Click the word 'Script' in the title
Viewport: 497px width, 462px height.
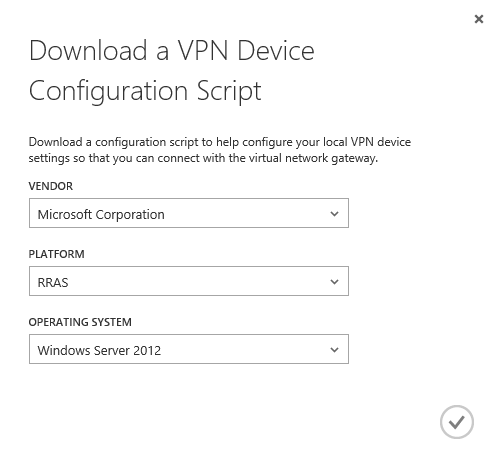(x=229, y=91)
